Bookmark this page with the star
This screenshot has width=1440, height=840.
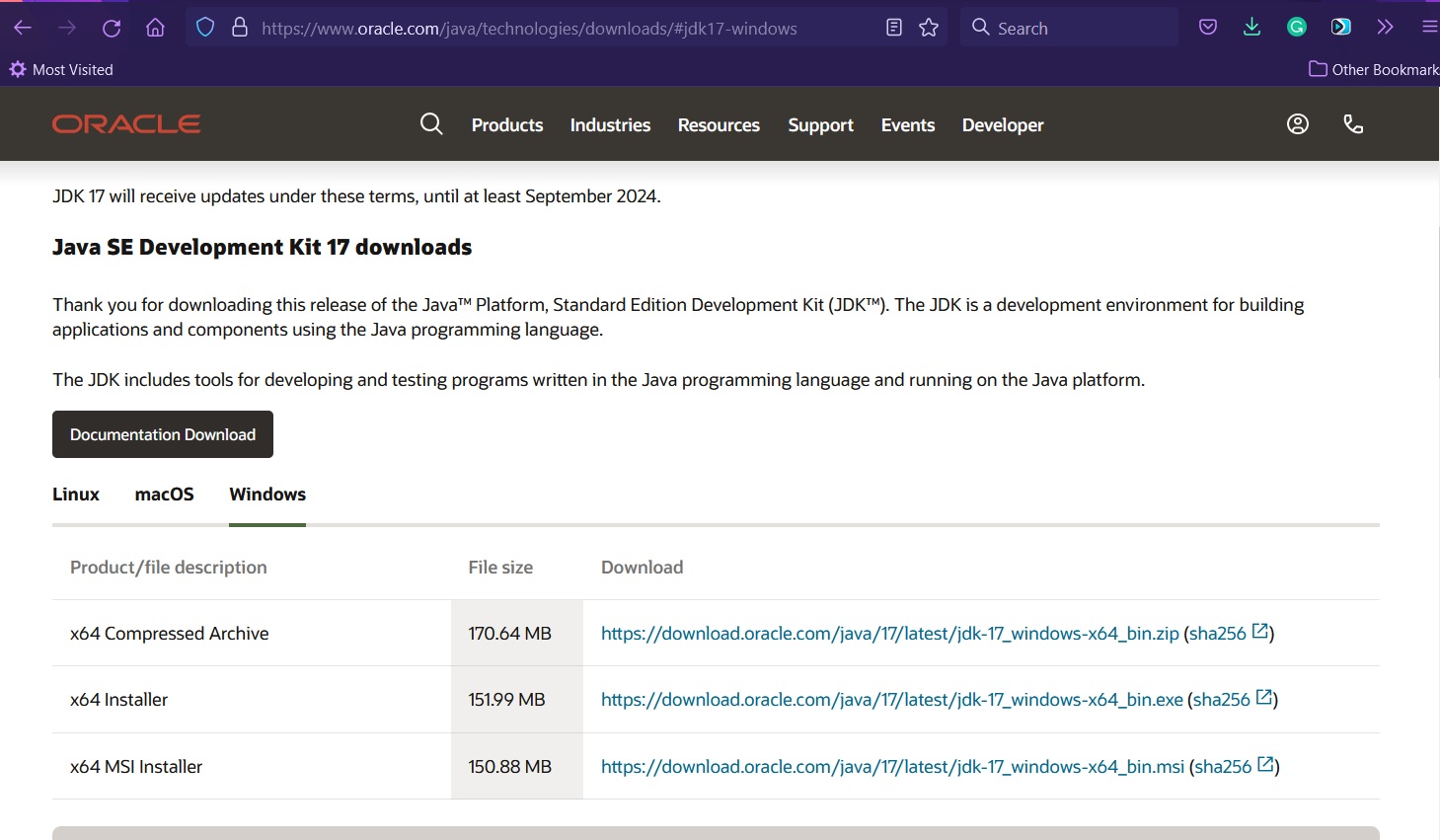pyautogui.click(x=929, y=28)
